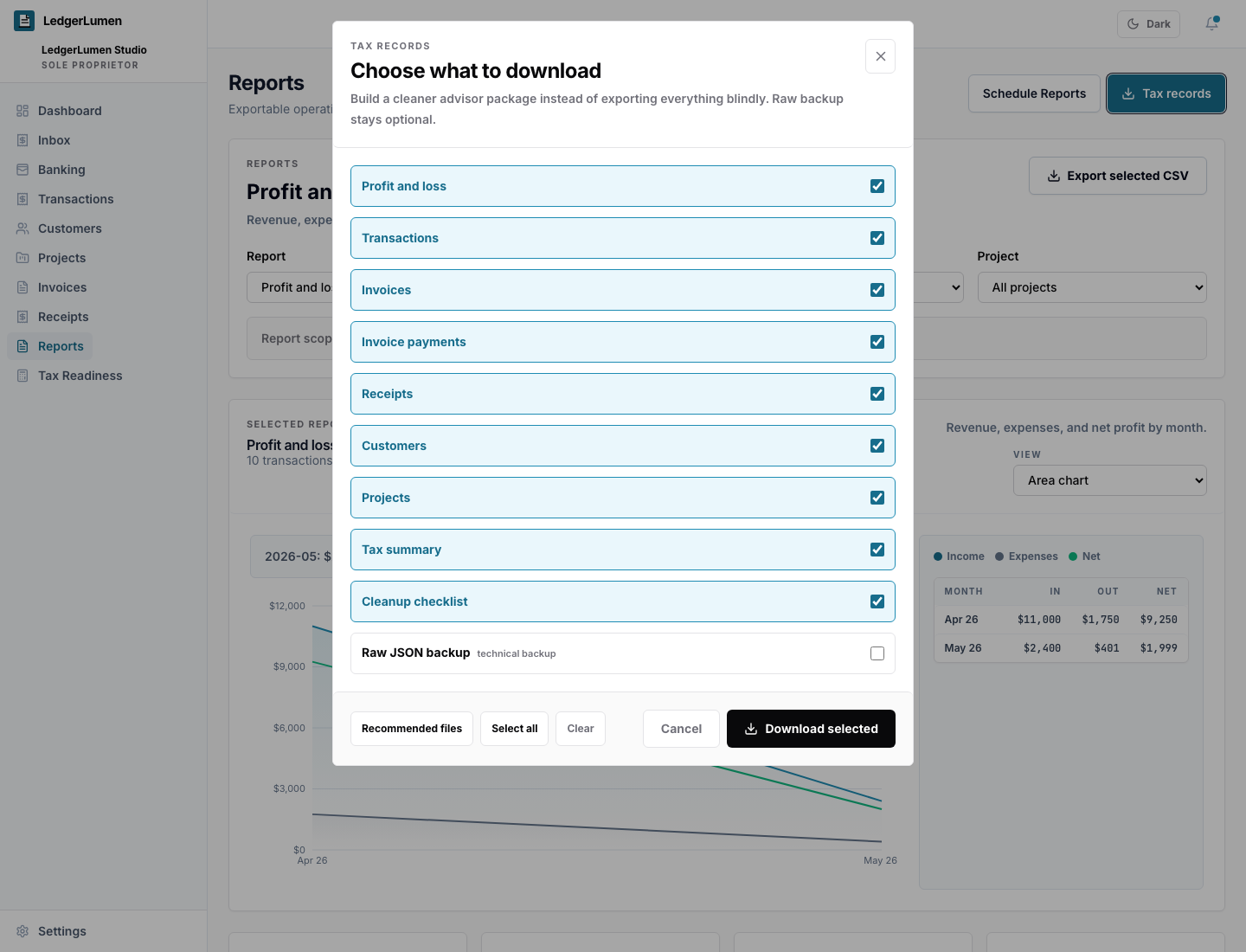Screen dimensions: 1246x952
Task: Click the Reports document icon in sidebar
Action: tap(22, 346)
